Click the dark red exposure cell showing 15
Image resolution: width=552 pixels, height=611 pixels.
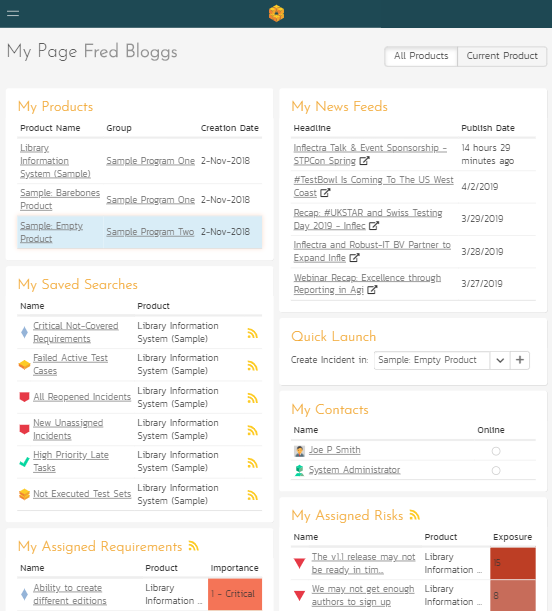tap(513, 563)
